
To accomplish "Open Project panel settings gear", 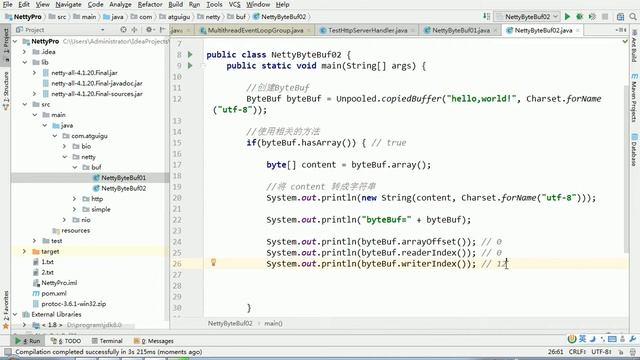I will tap(149, 30).
